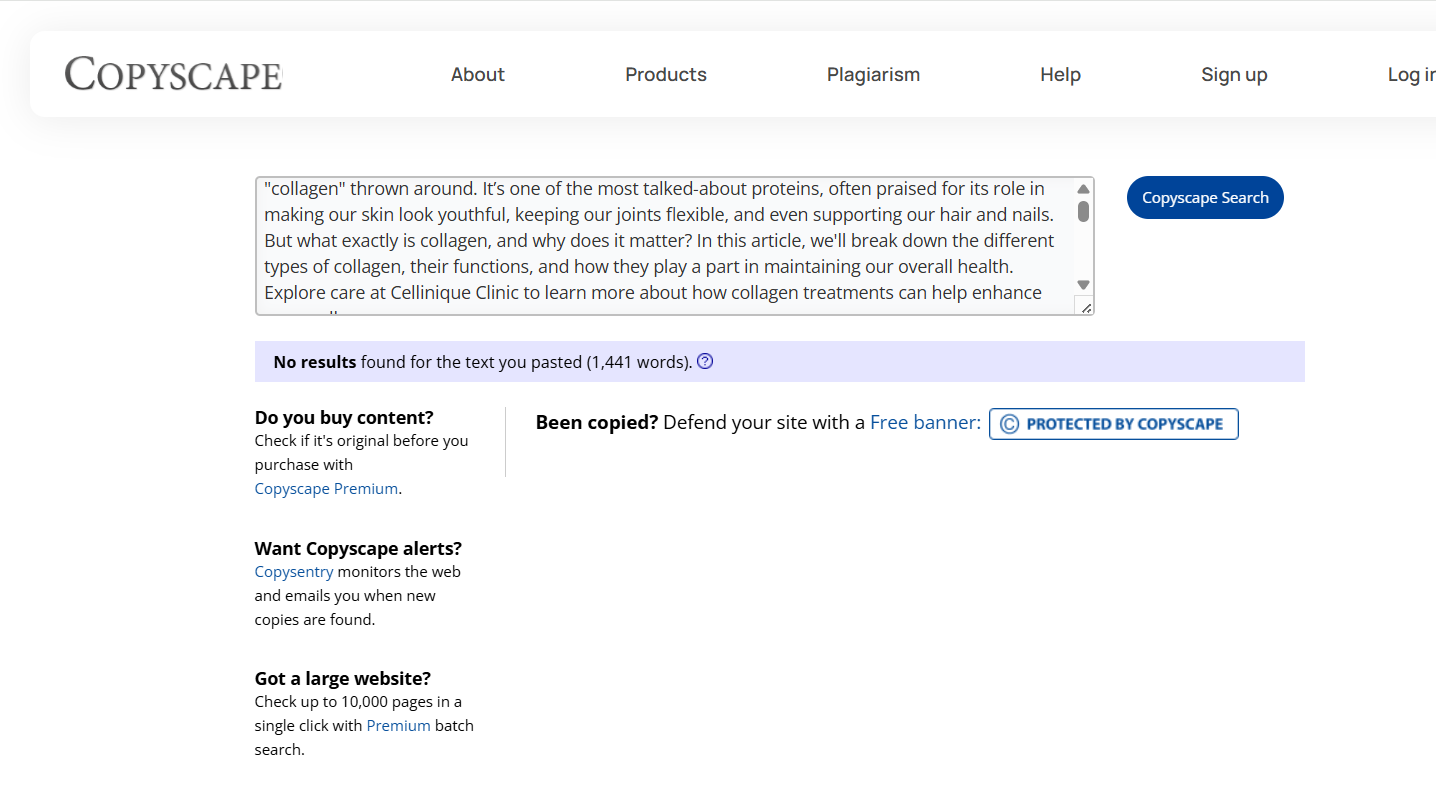This screenshot has width=1436, height=790.
Task: Open the About menu
Action: pos(477,75)
